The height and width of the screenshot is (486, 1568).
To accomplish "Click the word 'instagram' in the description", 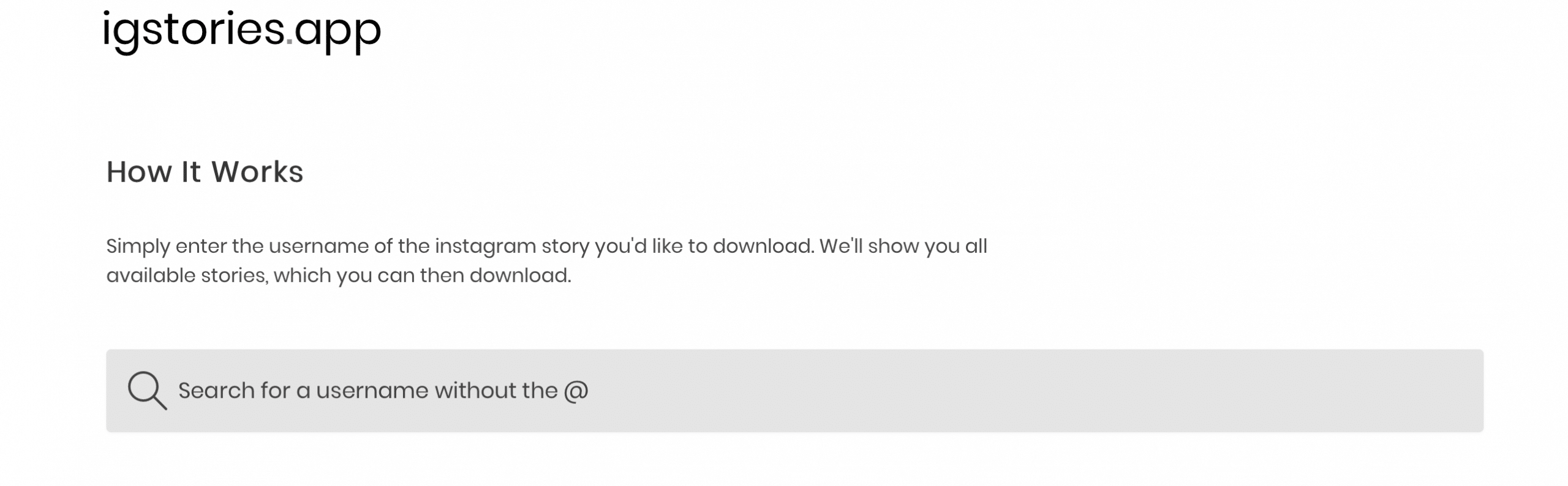I will coord(485,246).
